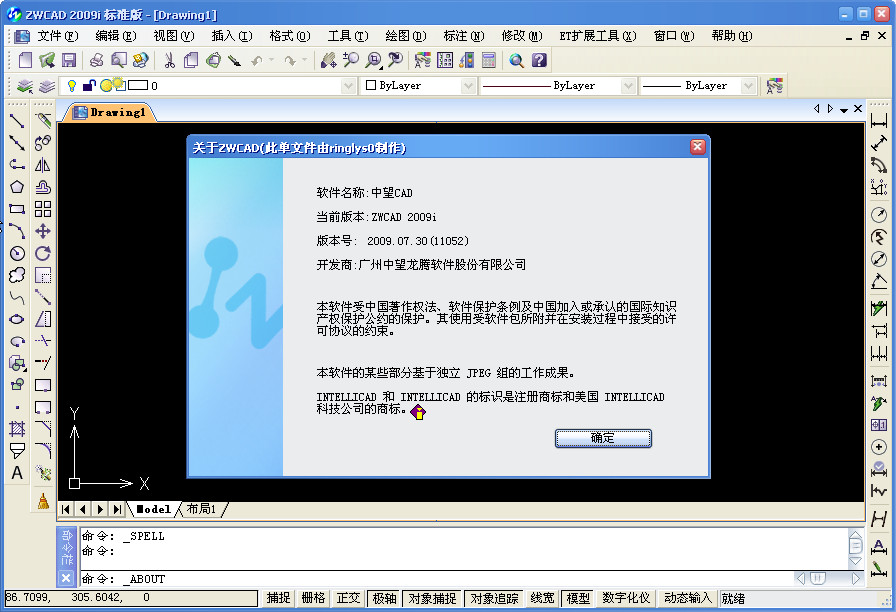Image resolution: width=896 pixels, height=612 pixels.
Task: Select the Line draw tool
Action: (x=17, y=121)
